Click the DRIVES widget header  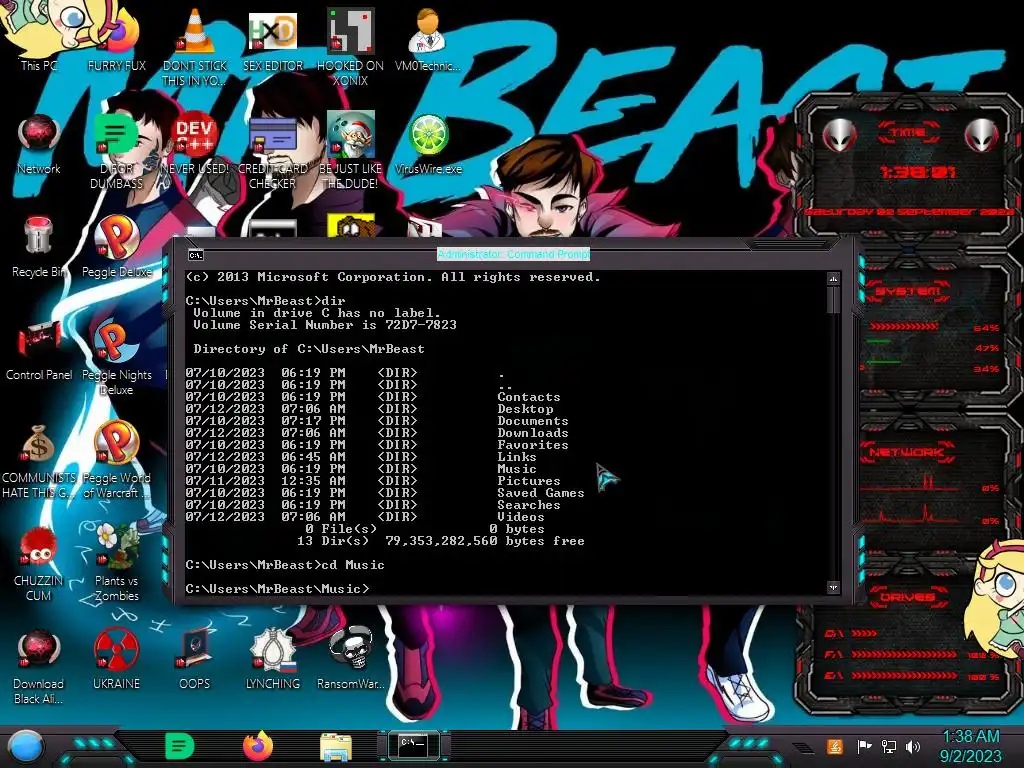click(907, 597)
